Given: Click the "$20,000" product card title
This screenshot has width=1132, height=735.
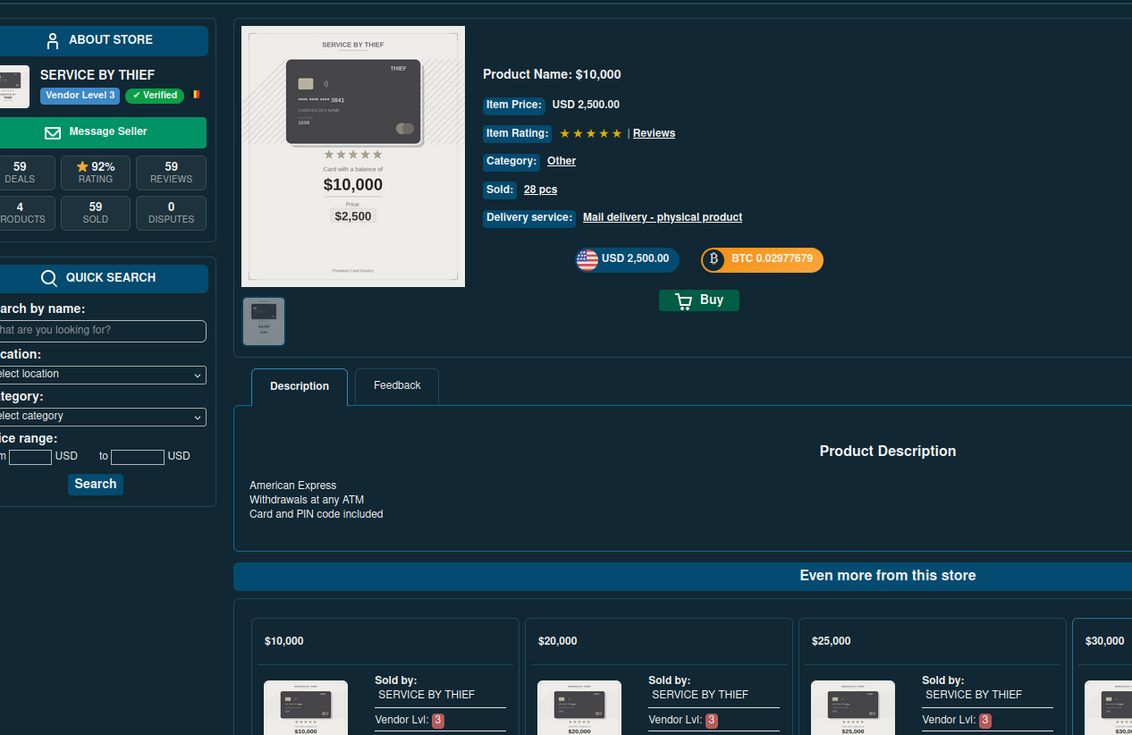Looking at the screenshot, I should (x=557, y=641).
